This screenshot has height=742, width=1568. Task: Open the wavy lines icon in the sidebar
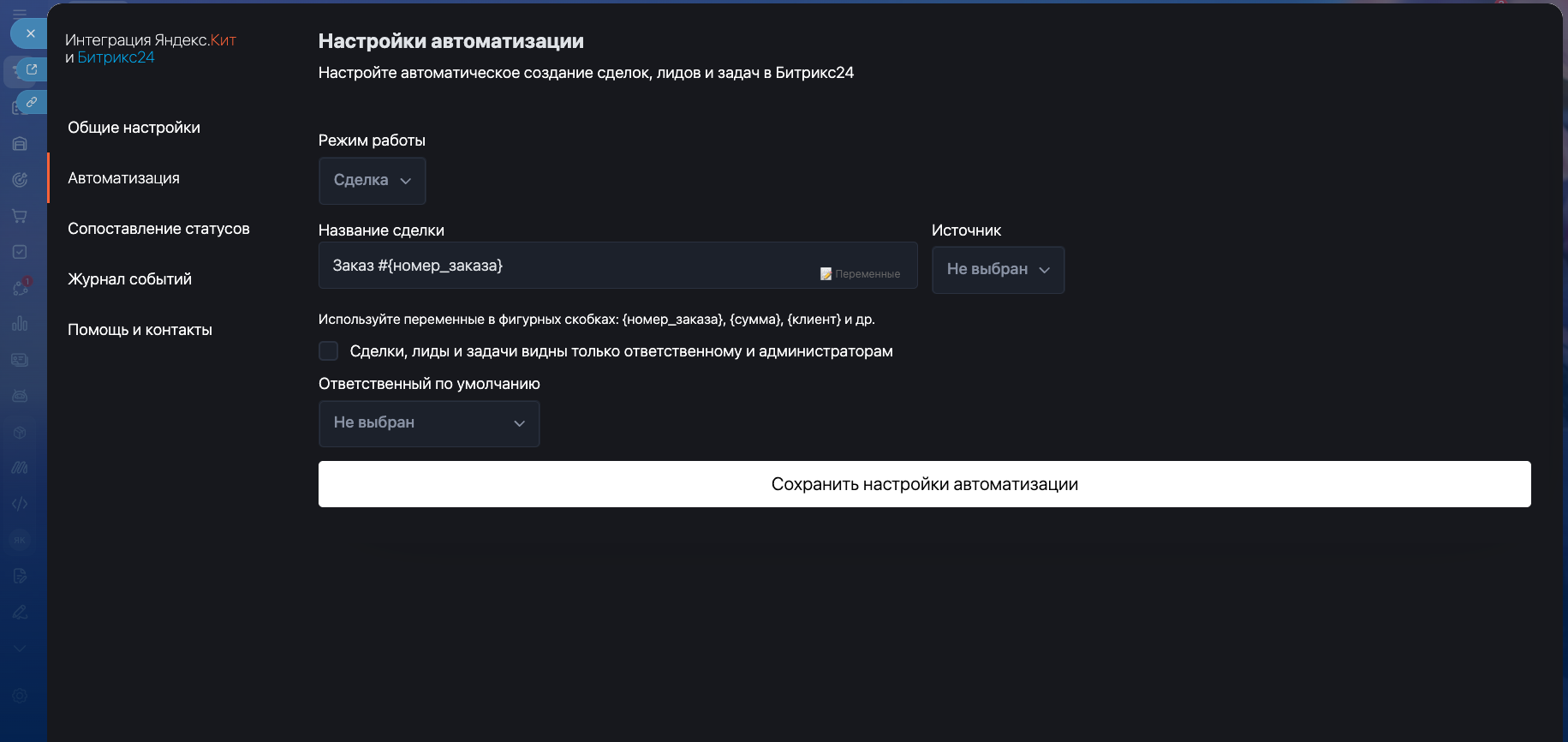click(20, 468)
